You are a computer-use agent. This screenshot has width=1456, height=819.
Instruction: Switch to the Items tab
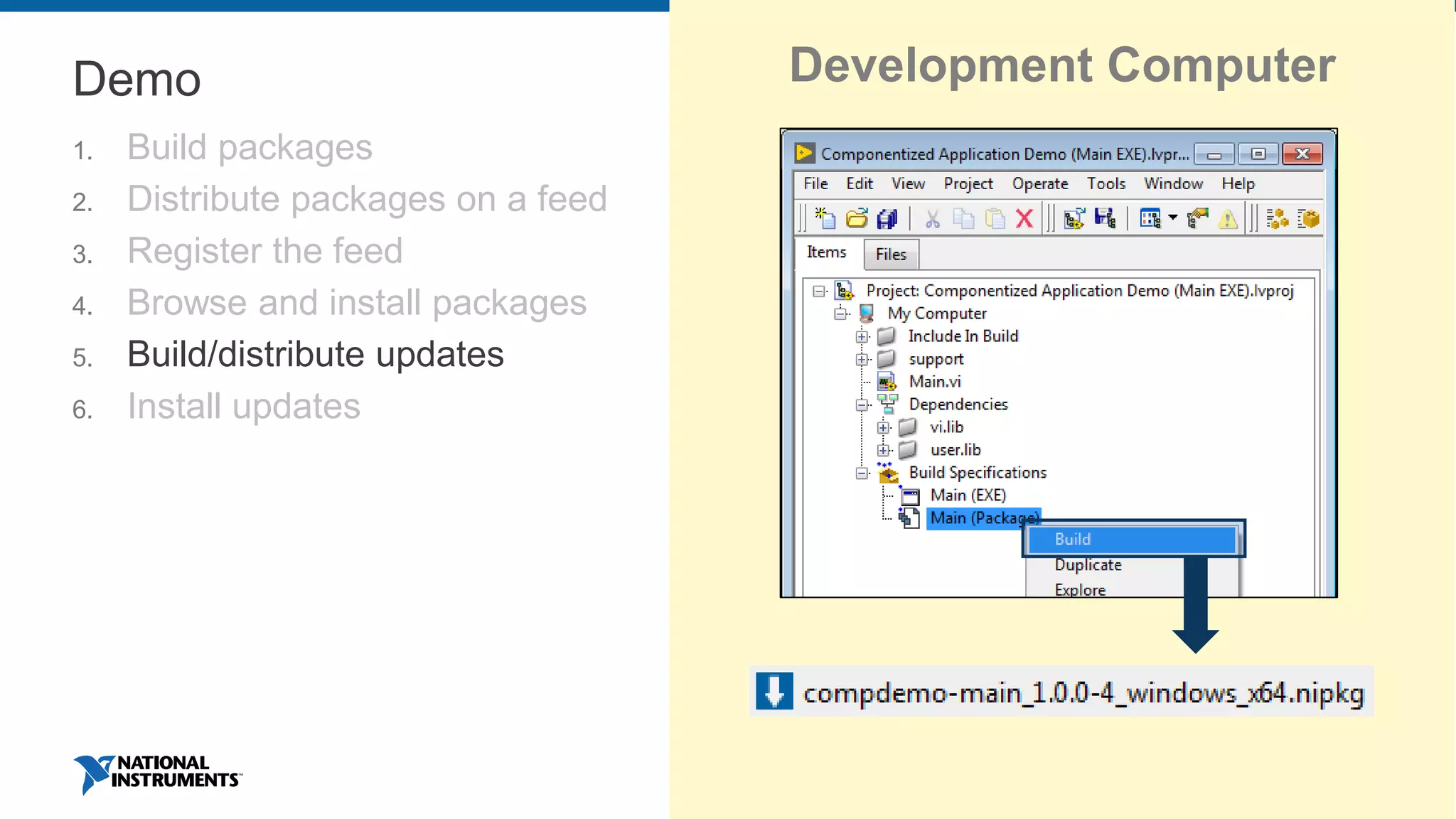(827, 252)
